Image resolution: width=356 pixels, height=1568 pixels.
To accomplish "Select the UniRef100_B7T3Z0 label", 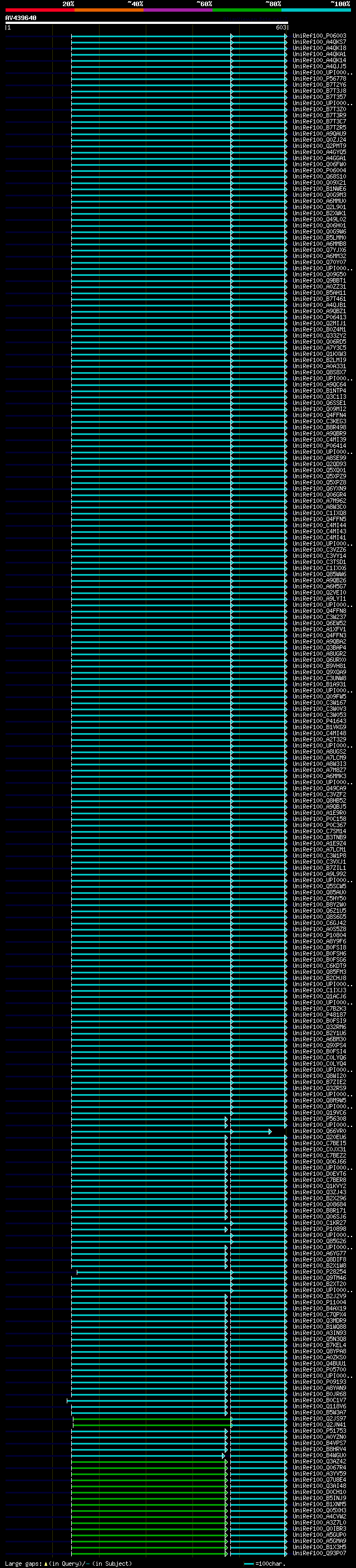I will pyautogui.click(x=319, y=110).
